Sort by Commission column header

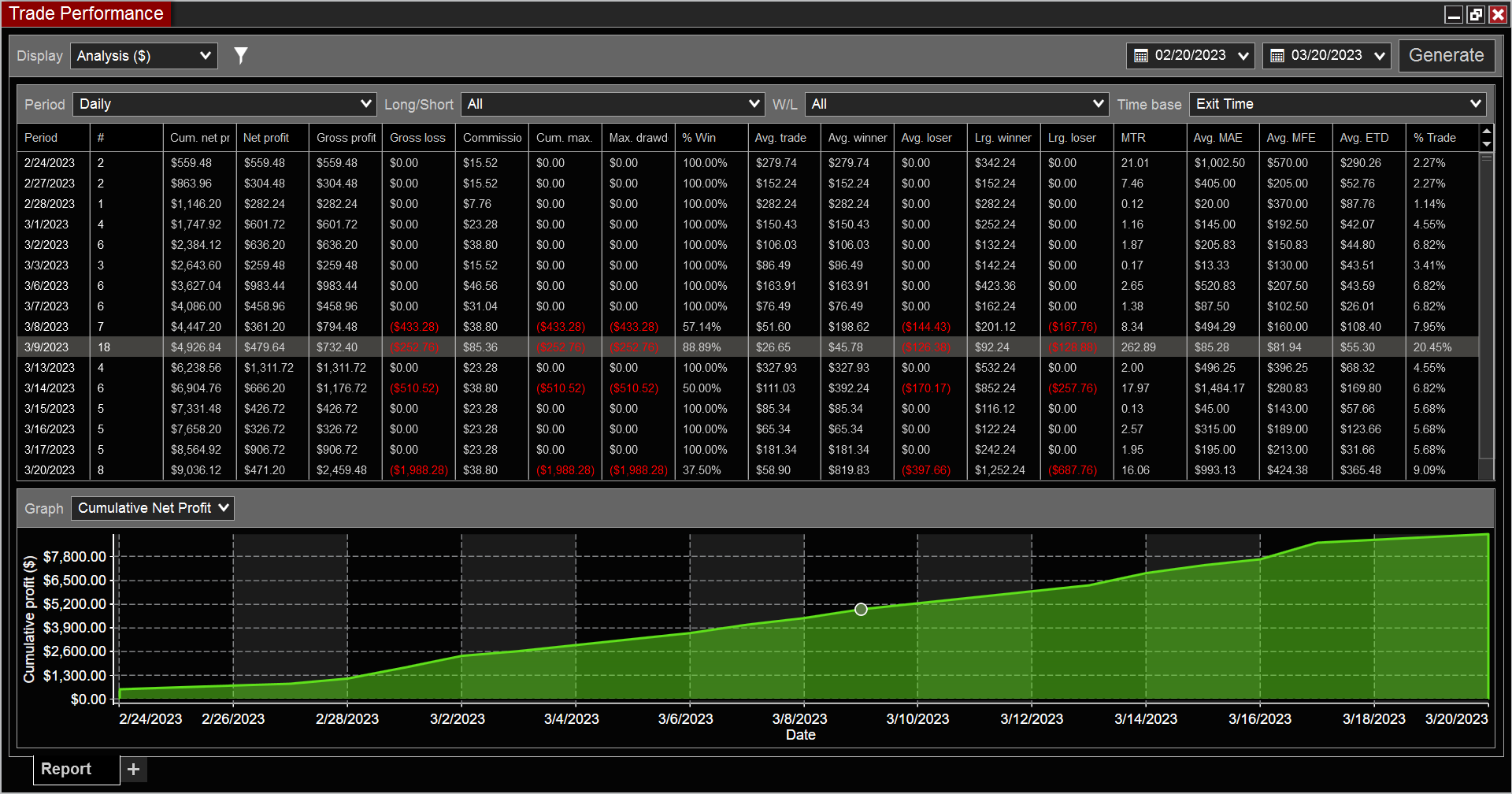click(x=493, y=138)
